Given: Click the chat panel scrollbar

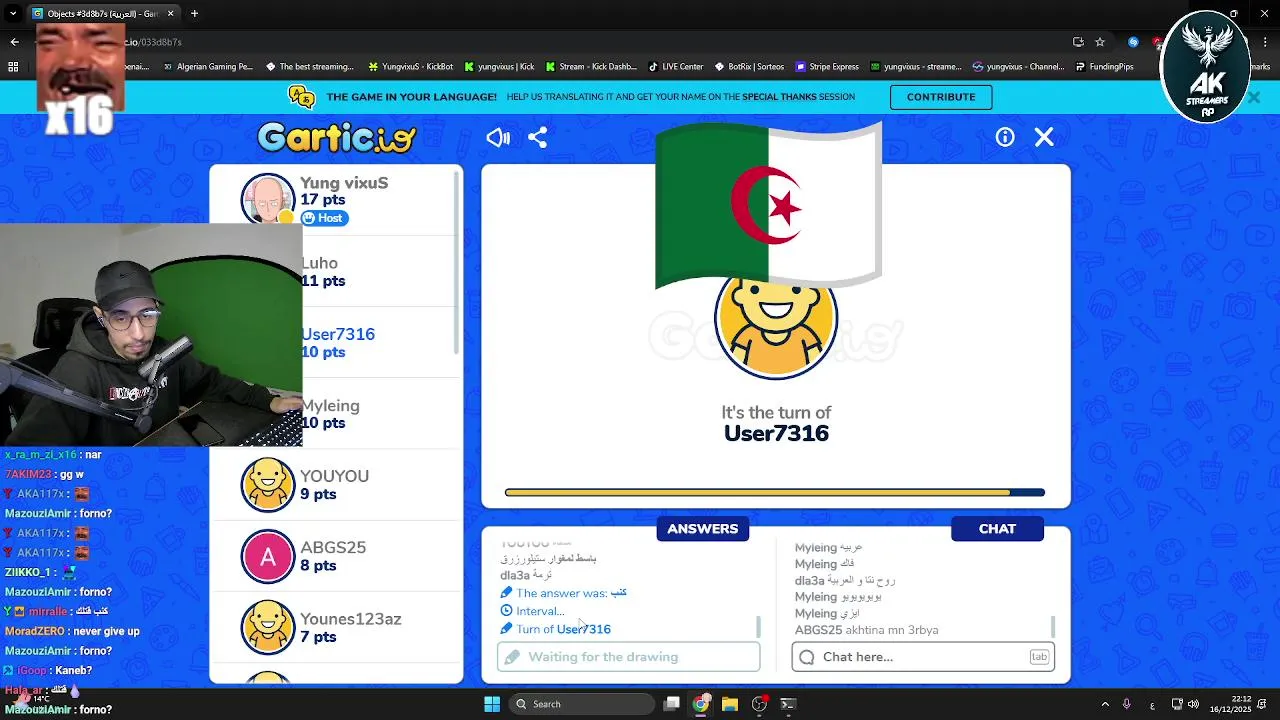Looking at the screenshot, I should tap(1052, 627).
